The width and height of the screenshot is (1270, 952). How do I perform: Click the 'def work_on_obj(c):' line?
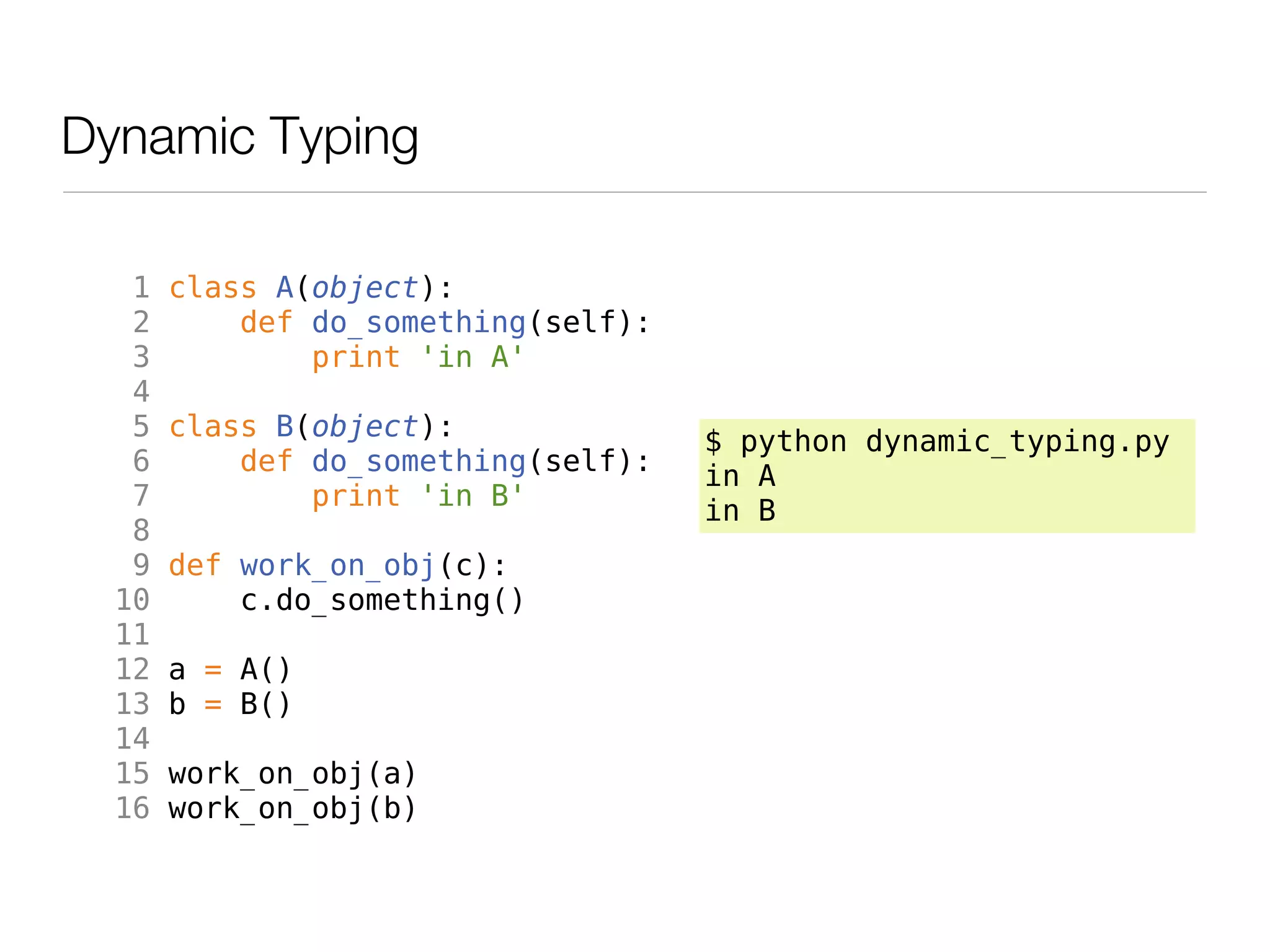pos(337,565)
